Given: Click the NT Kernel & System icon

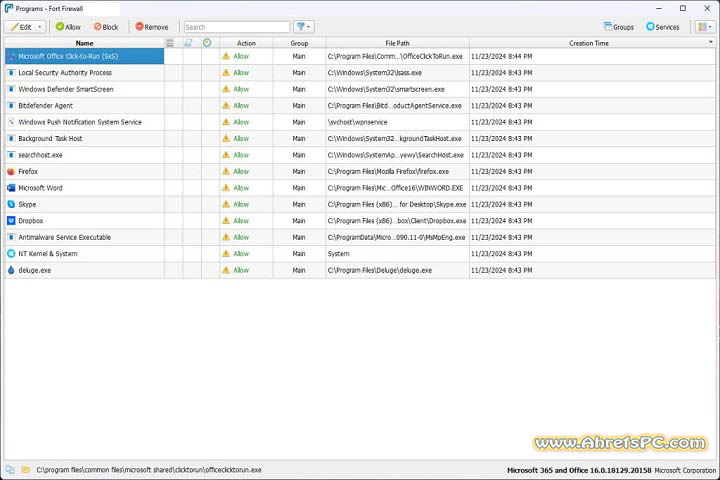Looking at the screenshot, I should point(11,254).
